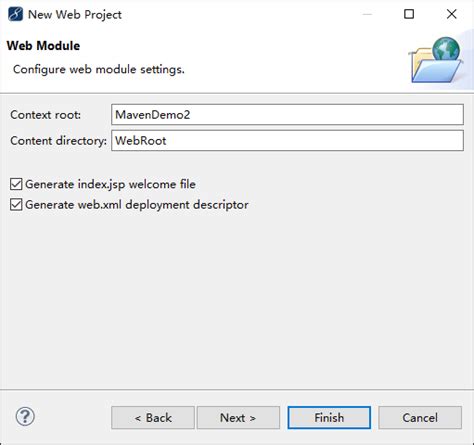Close the New Web Project dialog

[451, 14]
